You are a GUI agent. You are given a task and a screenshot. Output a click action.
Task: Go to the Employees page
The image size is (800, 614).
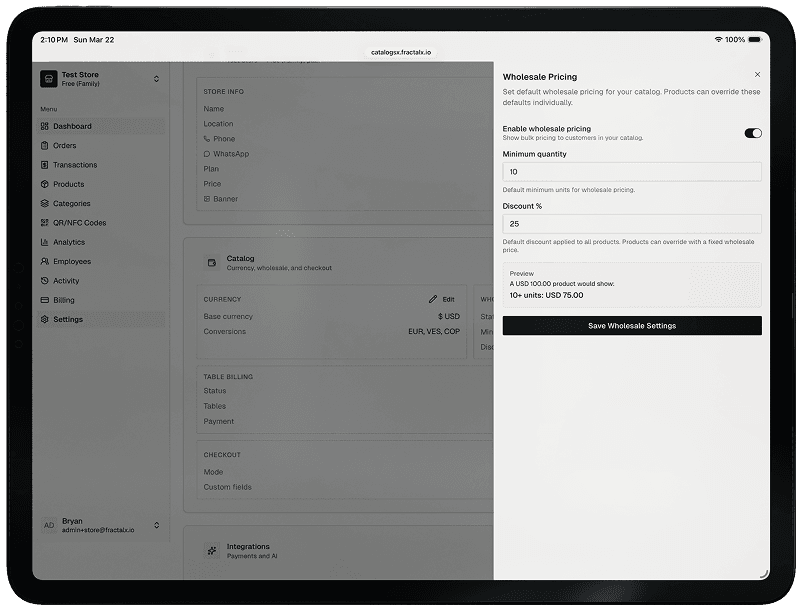72,262
